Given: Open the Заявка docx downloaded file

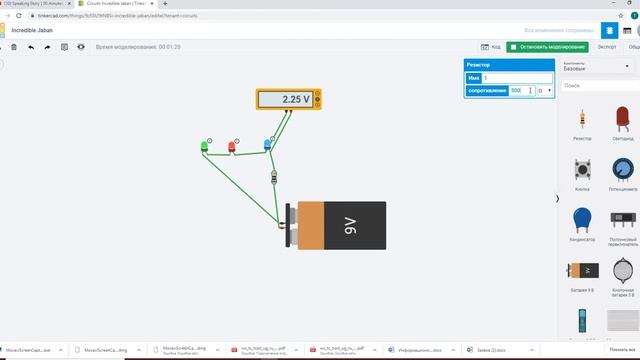Looking at the screenshot, I should [x=492, y=350].
